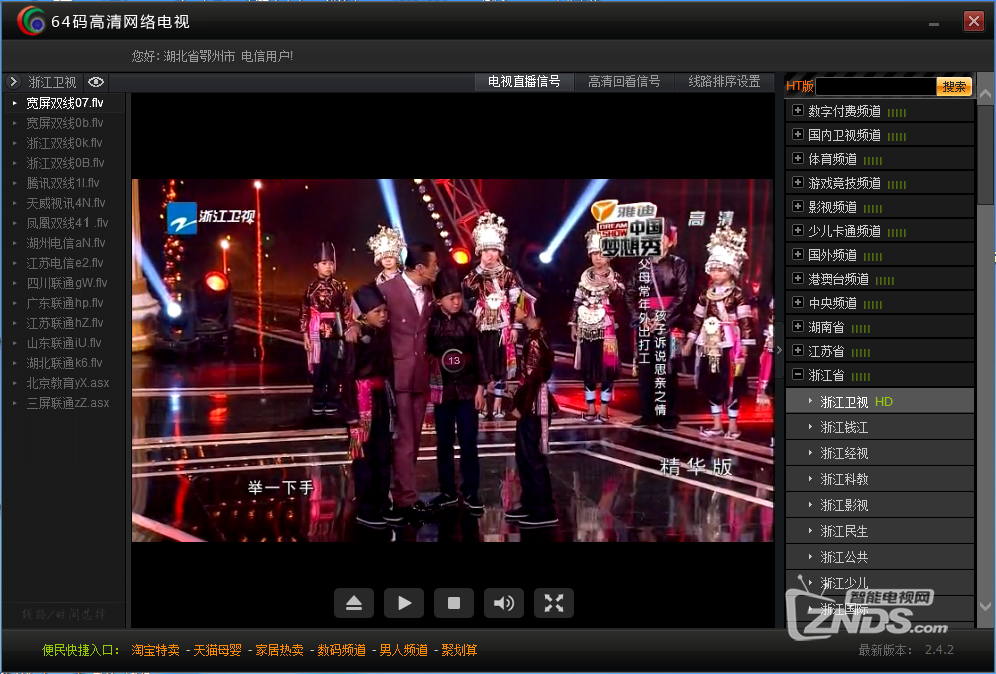Collapse the 浙江省 category

798,375
